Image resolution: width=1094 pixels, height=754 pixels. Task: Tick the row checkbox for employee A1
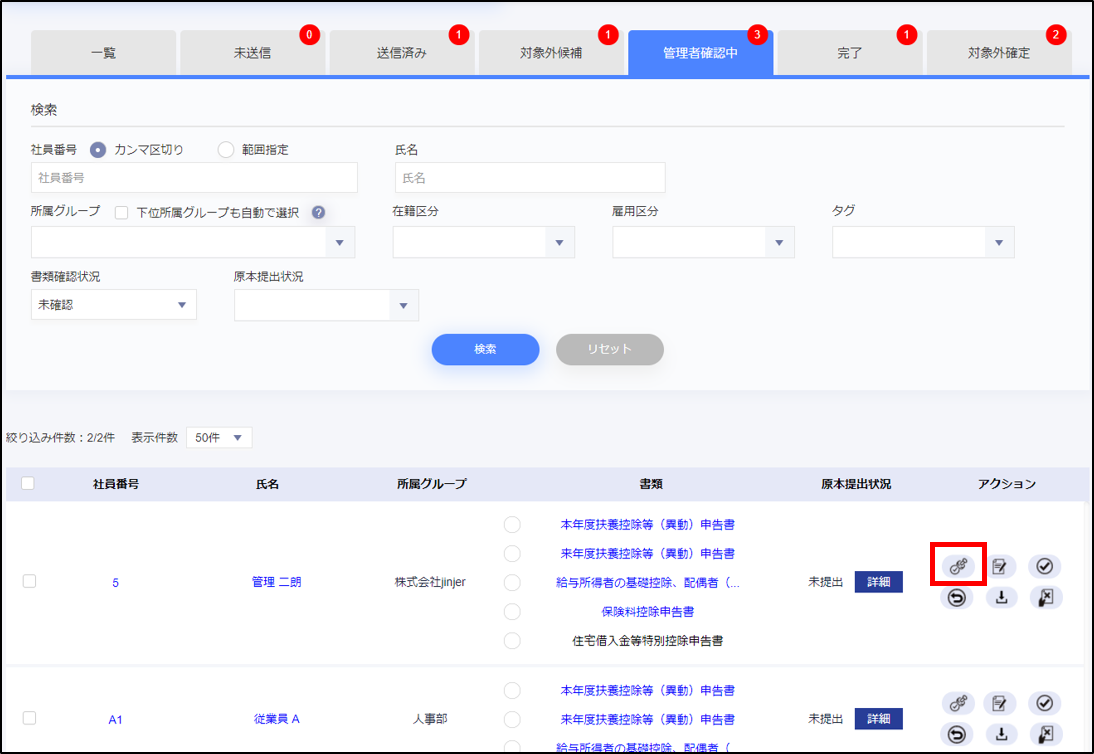[x=29, y=718]
